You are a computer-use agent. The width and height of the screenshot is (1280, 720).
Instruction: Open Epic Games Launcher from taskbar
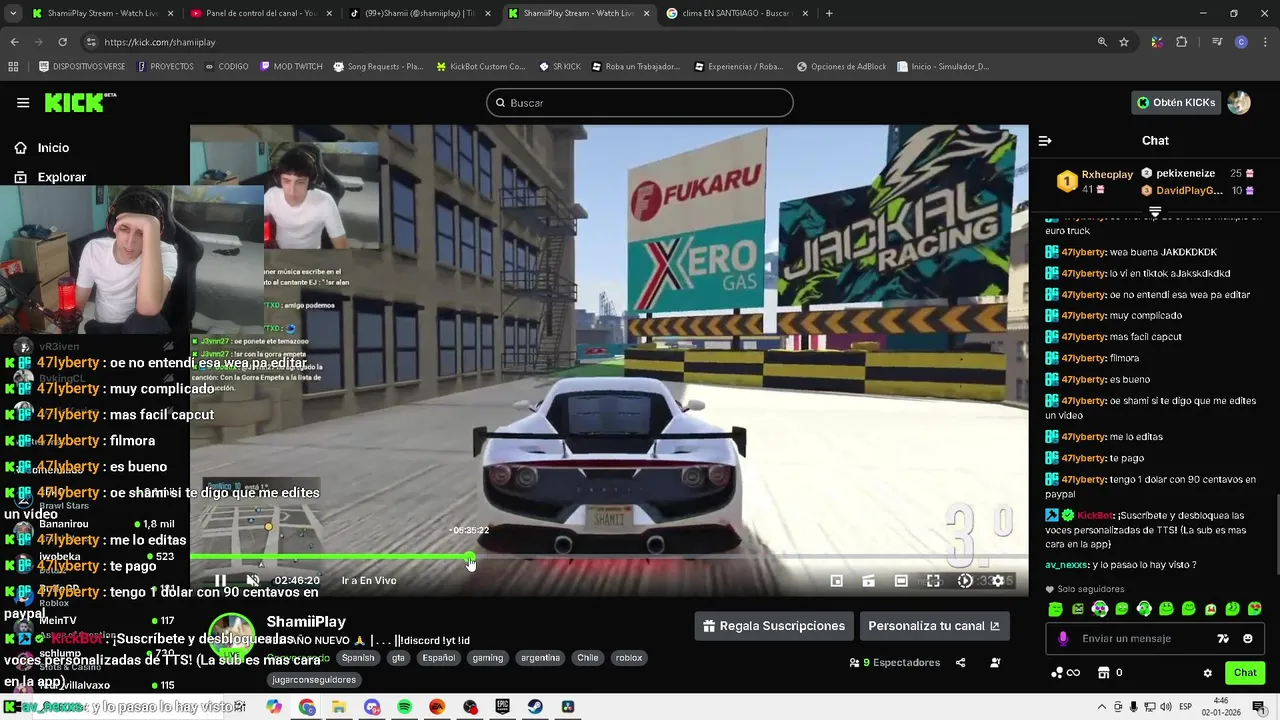pos(503,707)
